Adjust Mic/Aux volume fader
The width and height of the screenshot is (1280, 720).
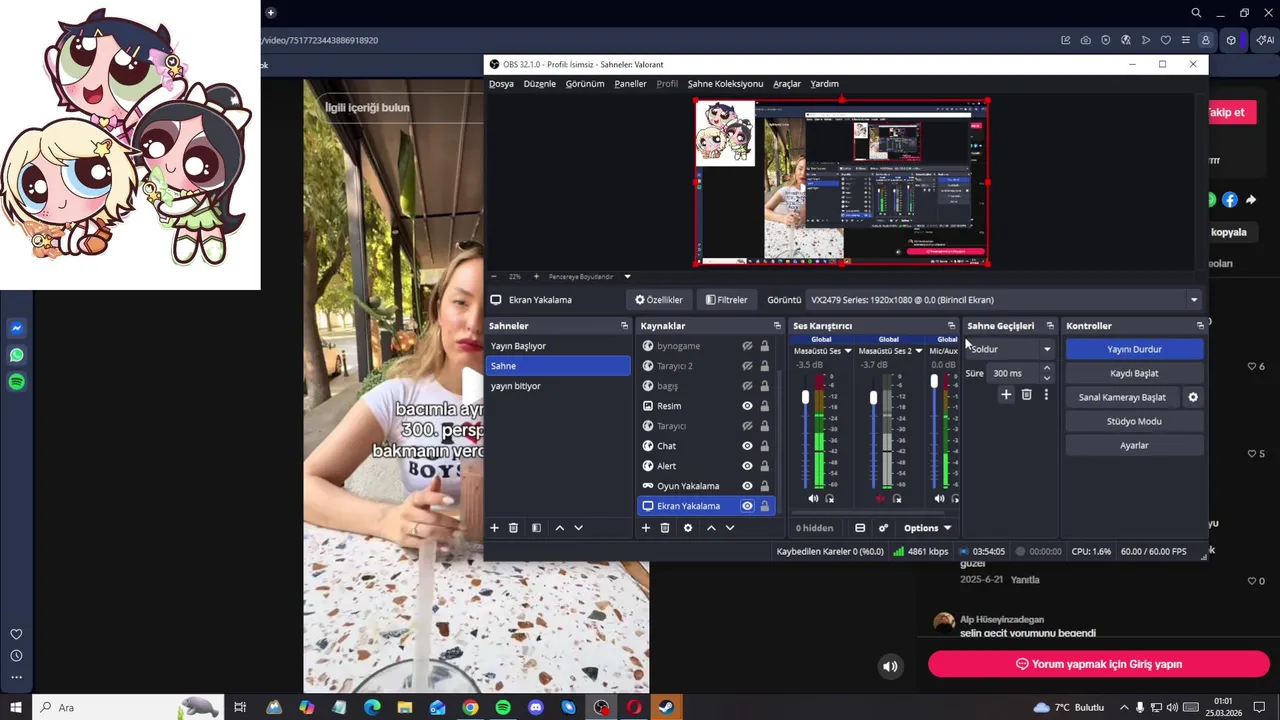(x=934, y=381)
